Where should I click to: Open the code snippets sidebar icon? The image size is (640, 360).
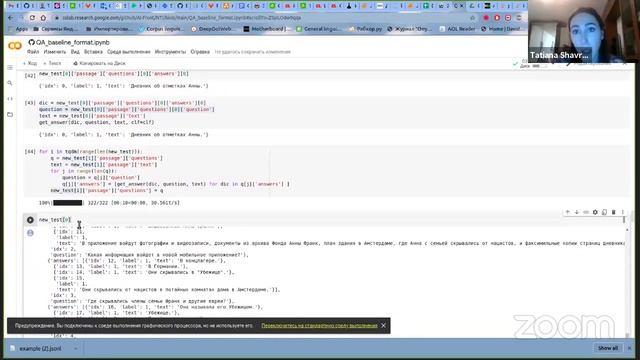click(x=10, y=99)
